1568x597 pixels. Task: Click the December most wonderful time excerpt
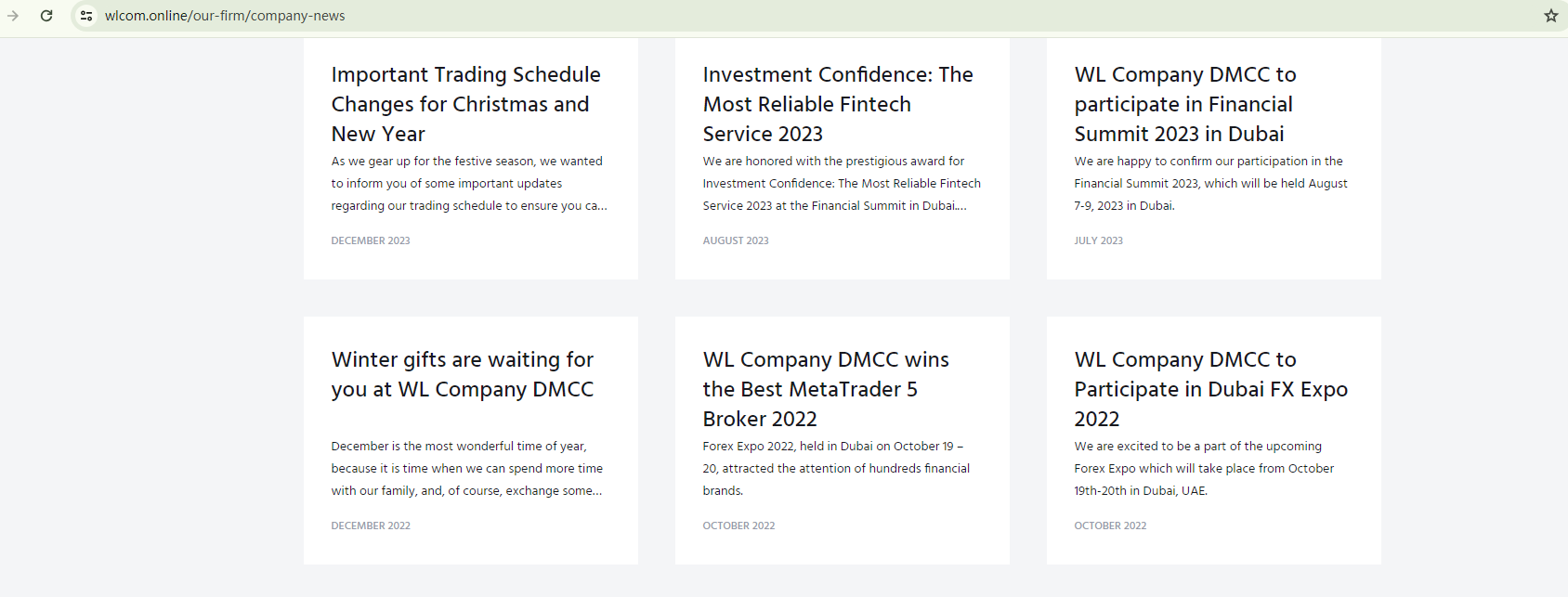[466, 469]
